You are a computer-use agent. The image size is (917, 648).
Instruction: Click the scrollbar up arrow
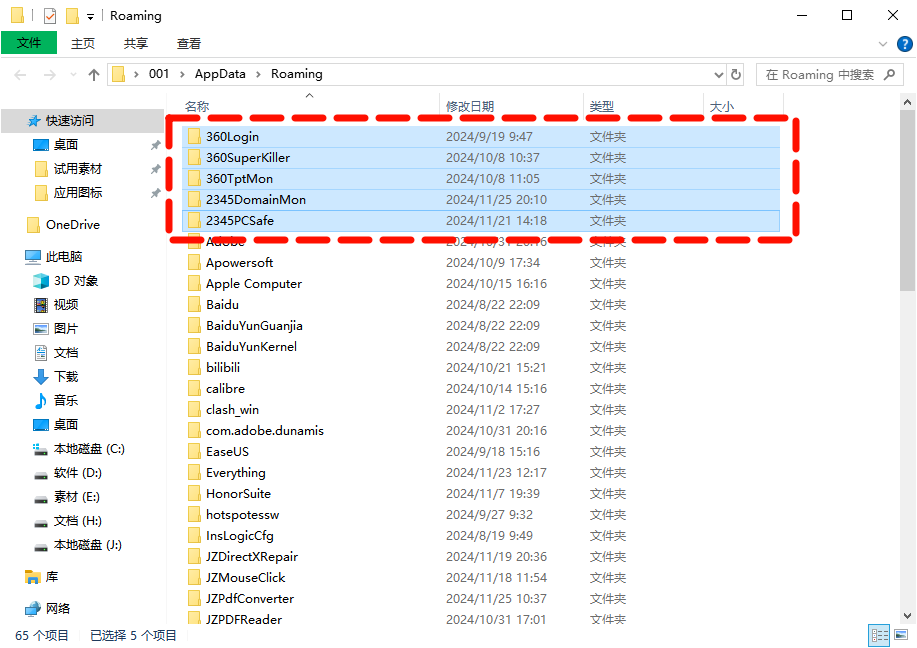pos(907,102)
